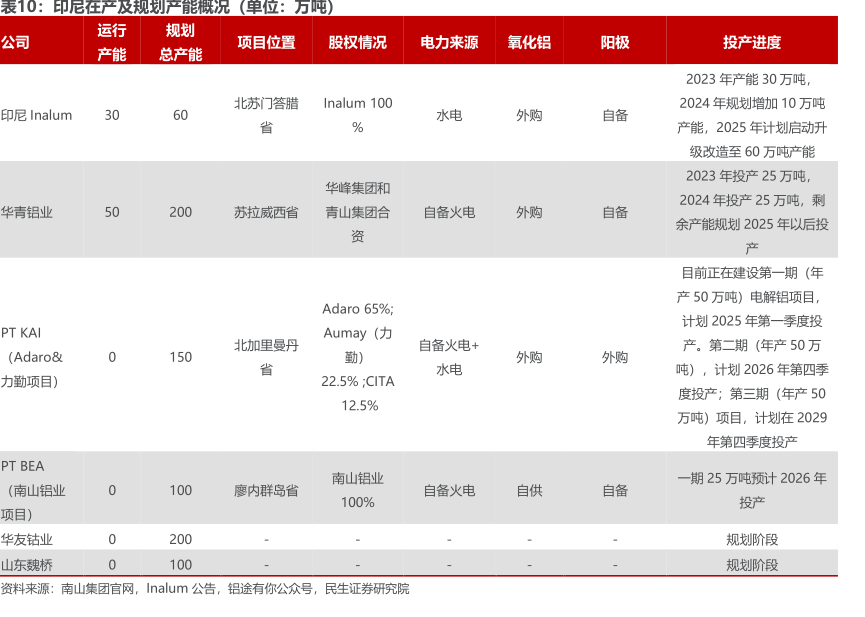Click the 氧化铝 column header
The width and height of the screenshot is (865, 617).
coord(529,42)
